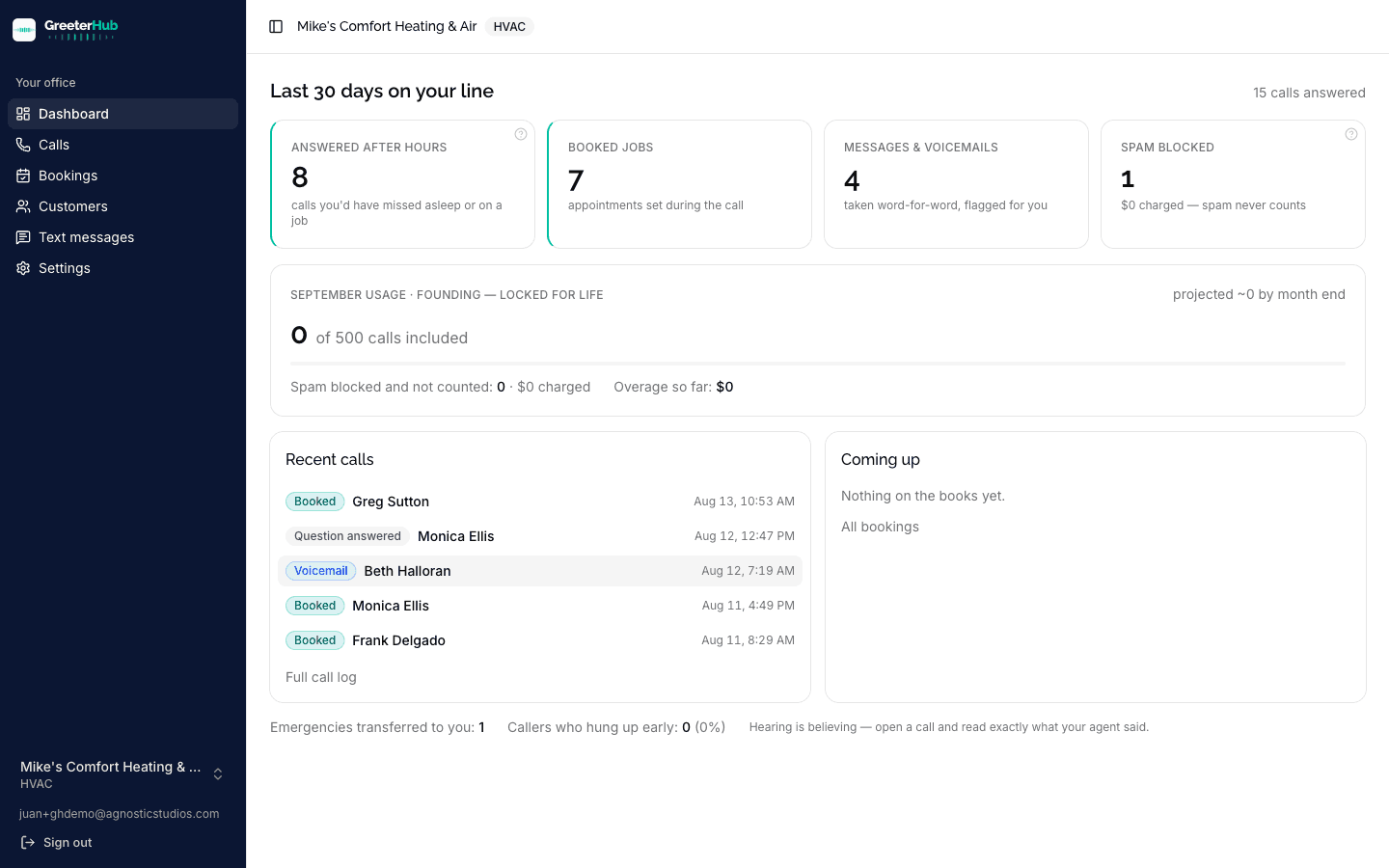Click the Answered After Hours card
This screenshot has width=1389, height=868.
click(x=402, y=184)
